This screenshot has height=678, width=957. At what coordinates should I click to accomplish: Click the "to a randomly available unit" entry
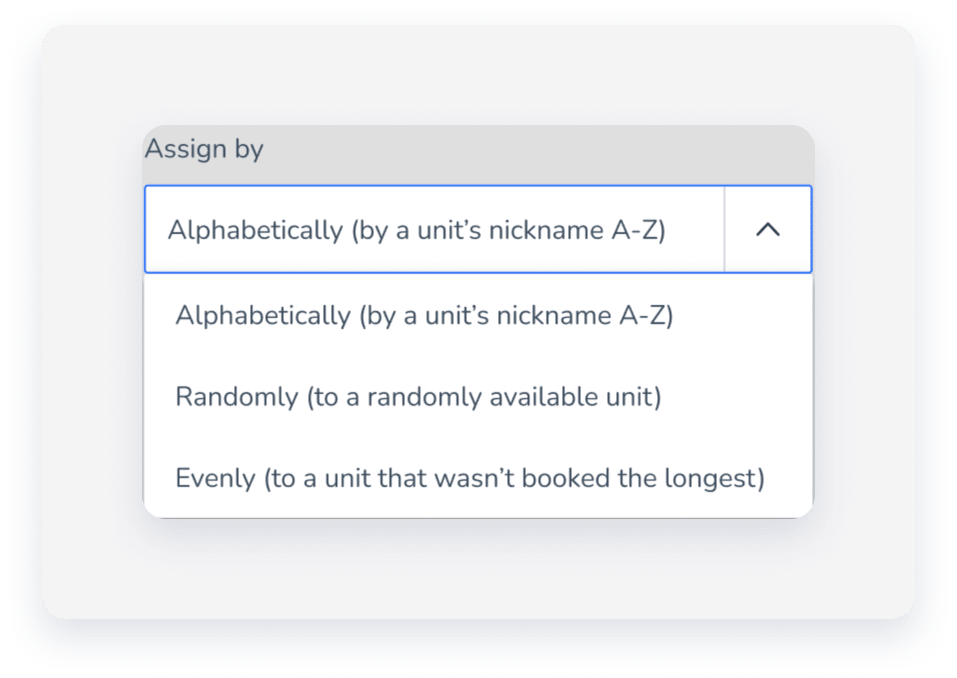[418, 397]
